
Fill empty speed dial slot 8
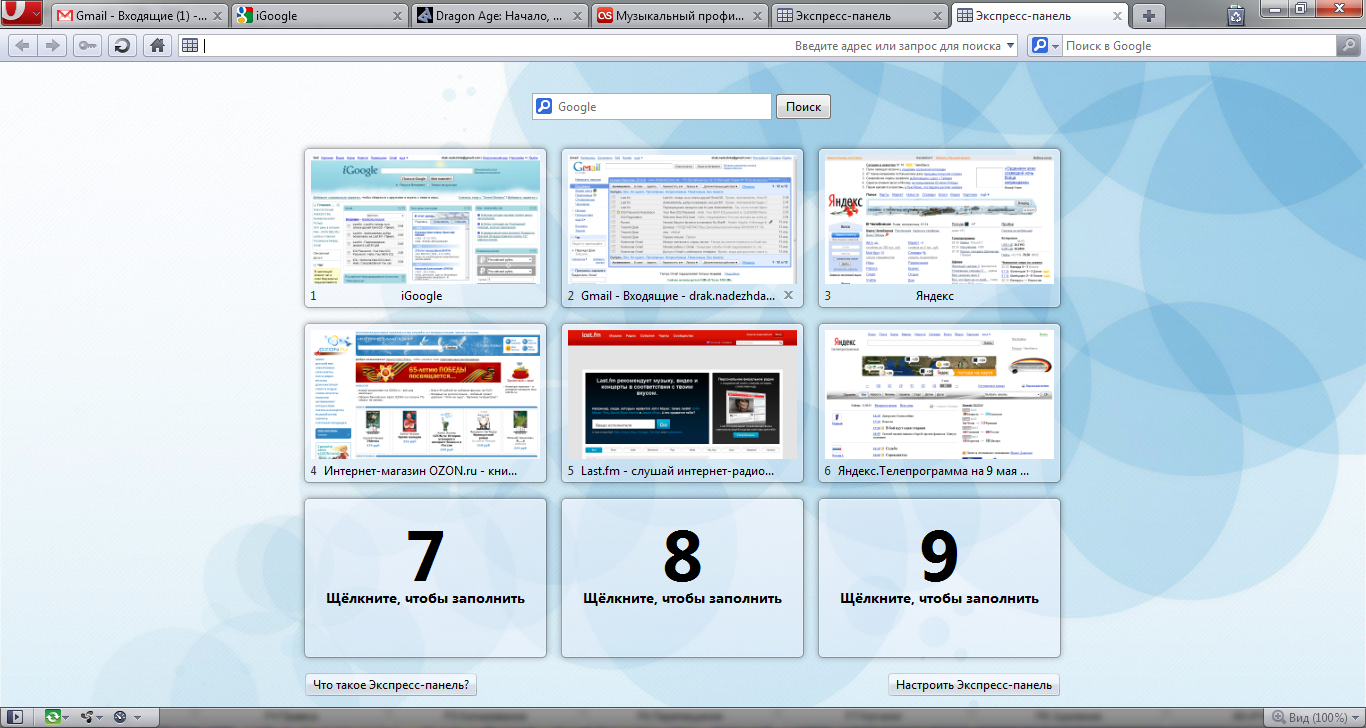[x=682, y=578]
